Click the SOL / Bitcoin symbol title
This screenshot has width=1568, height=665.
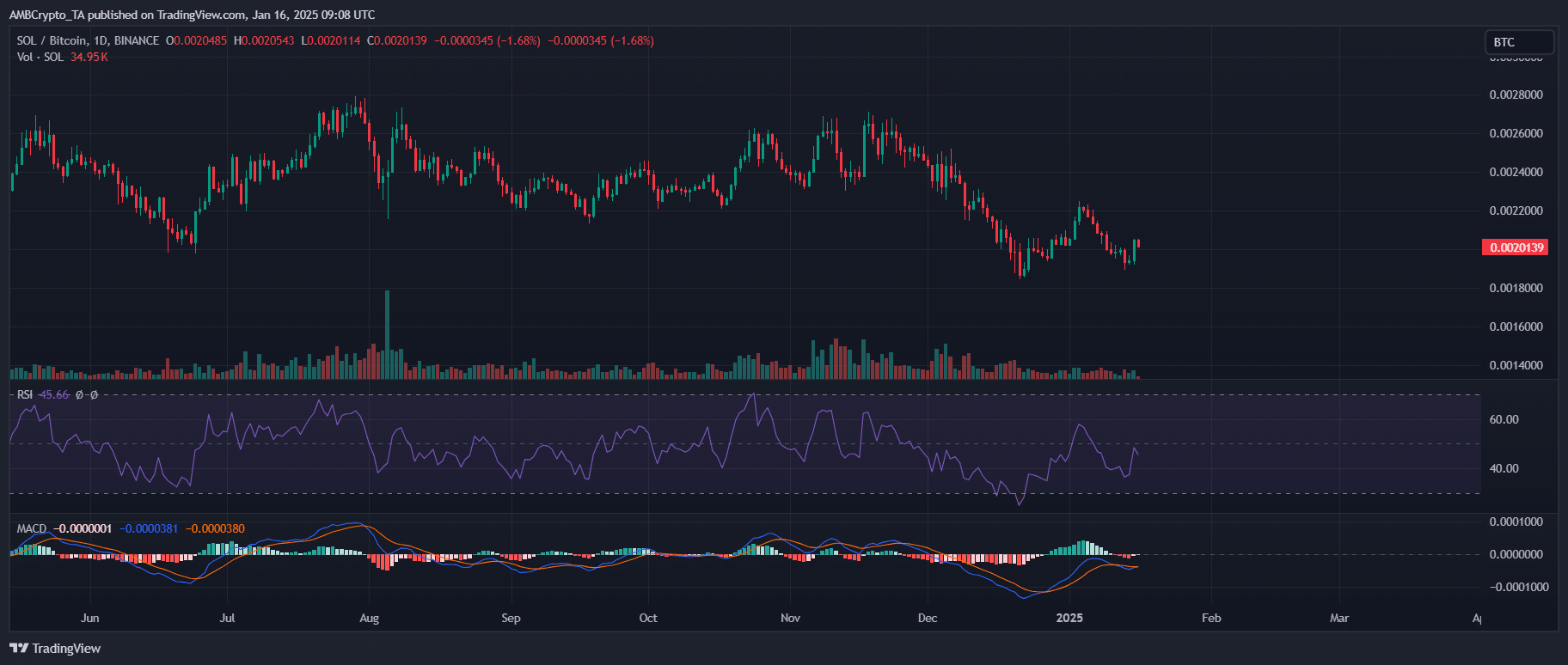[x=88, y=40]
